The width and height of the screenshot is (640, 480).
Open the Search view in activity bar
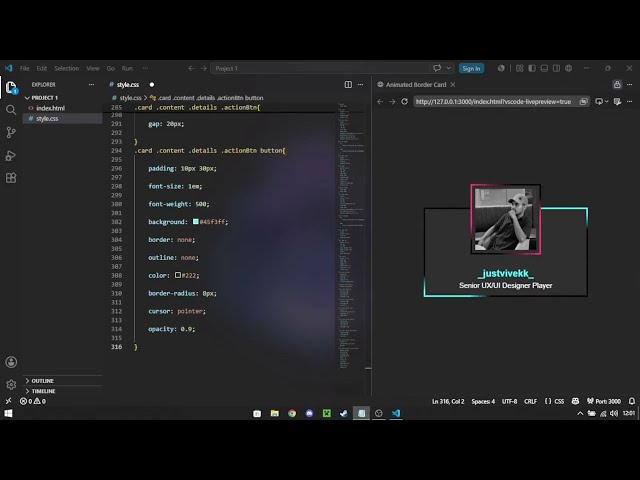point(11,110)
